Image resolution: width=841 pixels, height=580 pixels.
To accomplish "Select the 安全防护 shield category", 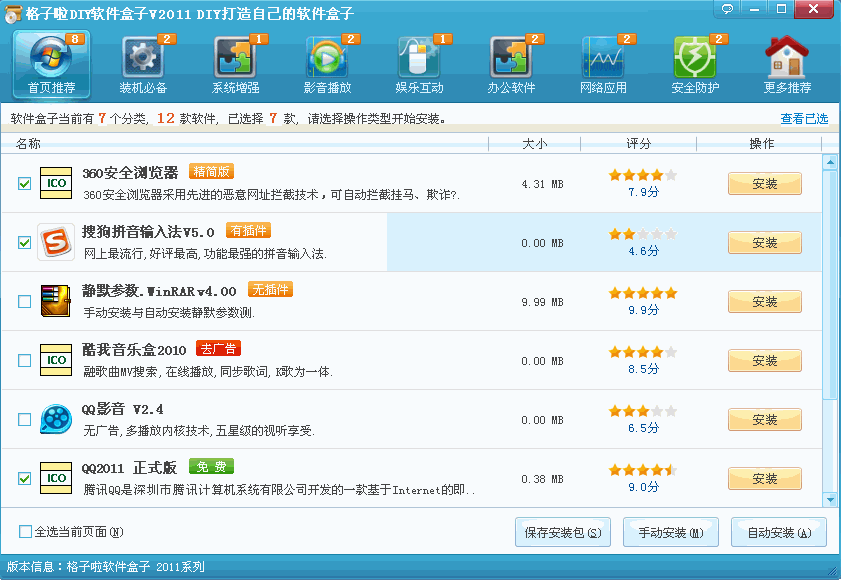I will click(695, 65).
